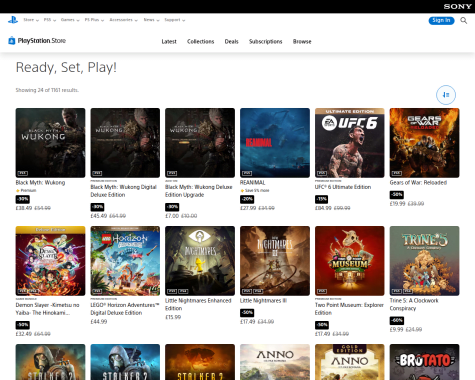Open the search magnifier icon
Viewport: 475px width, 380px height.
pos(464,21)
